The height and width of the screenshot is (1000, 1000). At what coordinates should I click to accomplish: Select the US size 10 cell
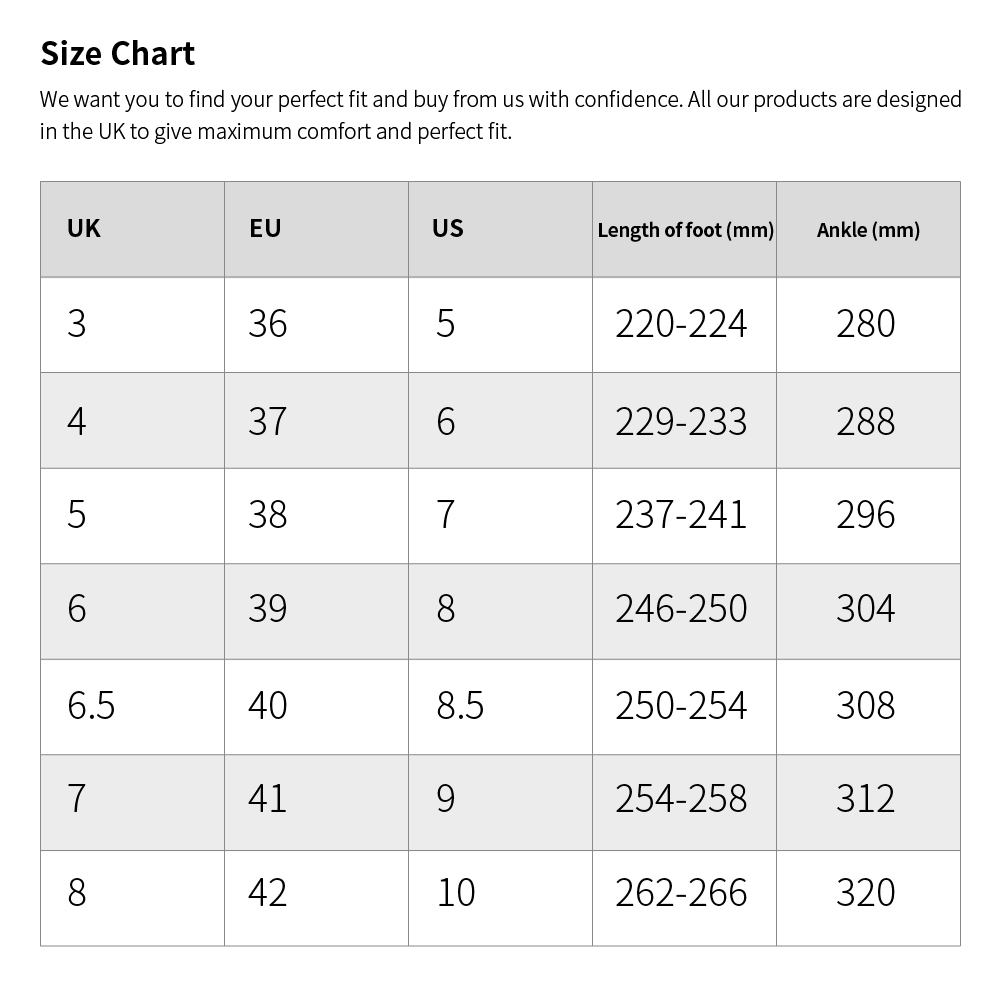click(x=456, y=893)
